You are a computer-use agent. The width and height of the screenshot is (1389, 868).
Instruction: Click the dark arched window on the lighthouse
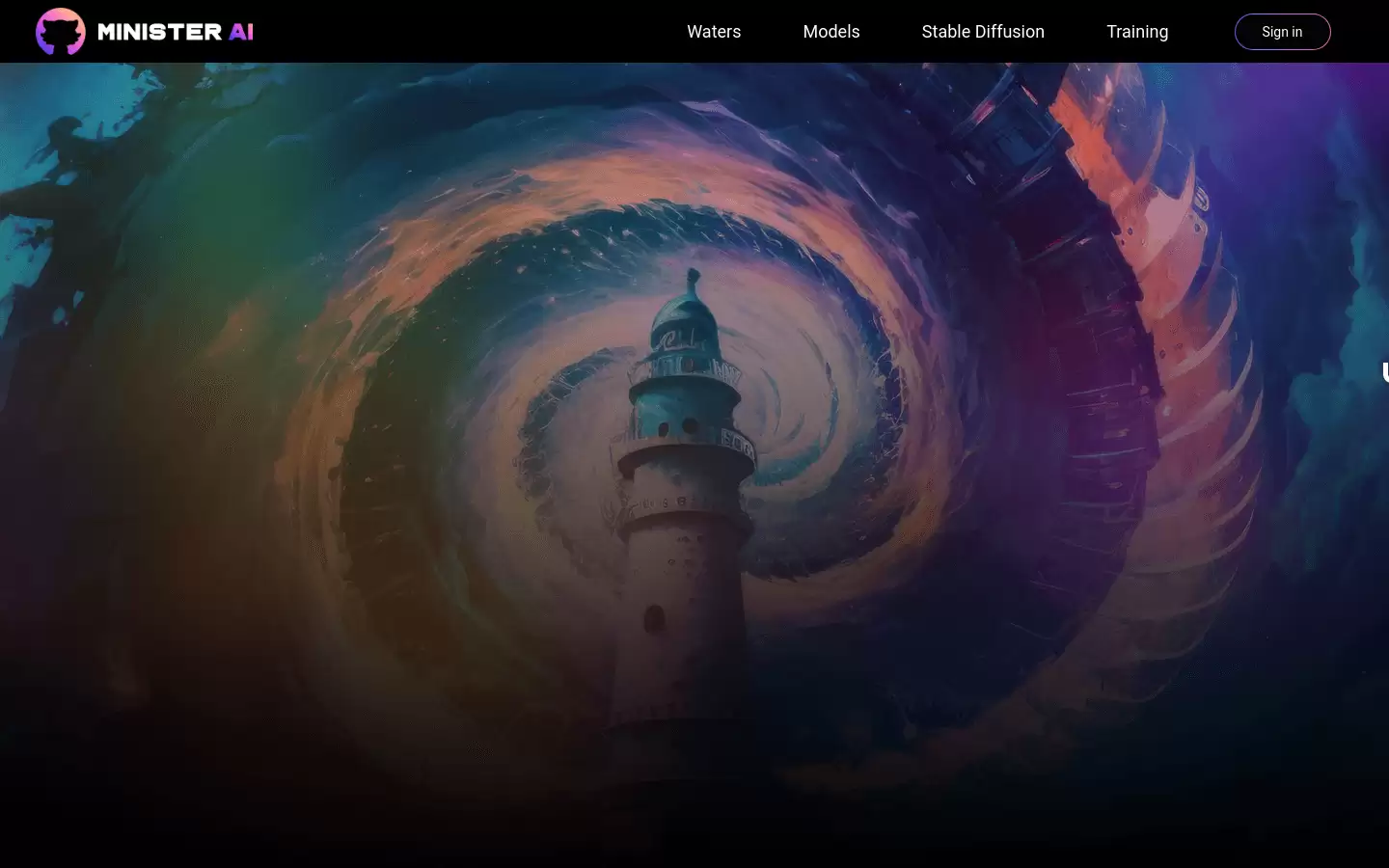(654, 618)
